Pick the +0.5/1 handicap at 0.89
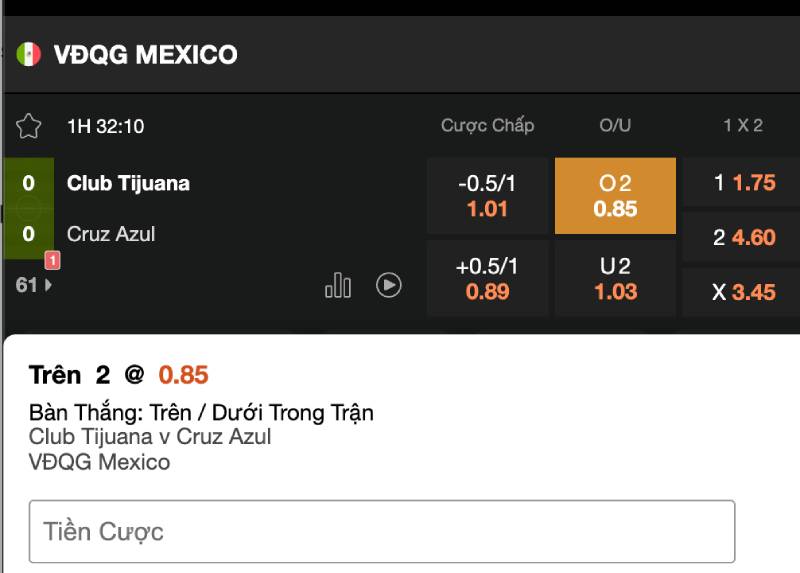Screen dimensions: 800x573 click(x=488, y=279)
